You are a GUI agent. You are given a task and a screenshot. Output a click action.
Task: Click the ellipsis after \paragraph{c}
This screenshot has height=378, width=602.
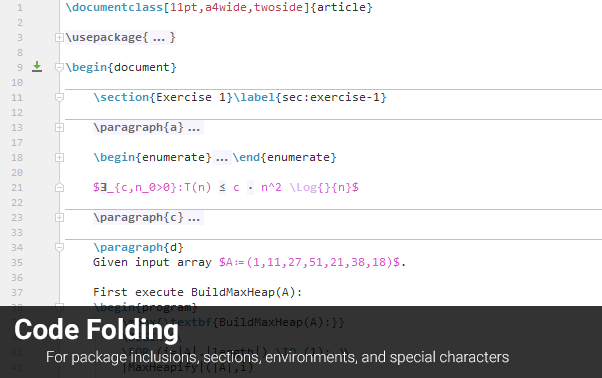click(x=194, y=218)
